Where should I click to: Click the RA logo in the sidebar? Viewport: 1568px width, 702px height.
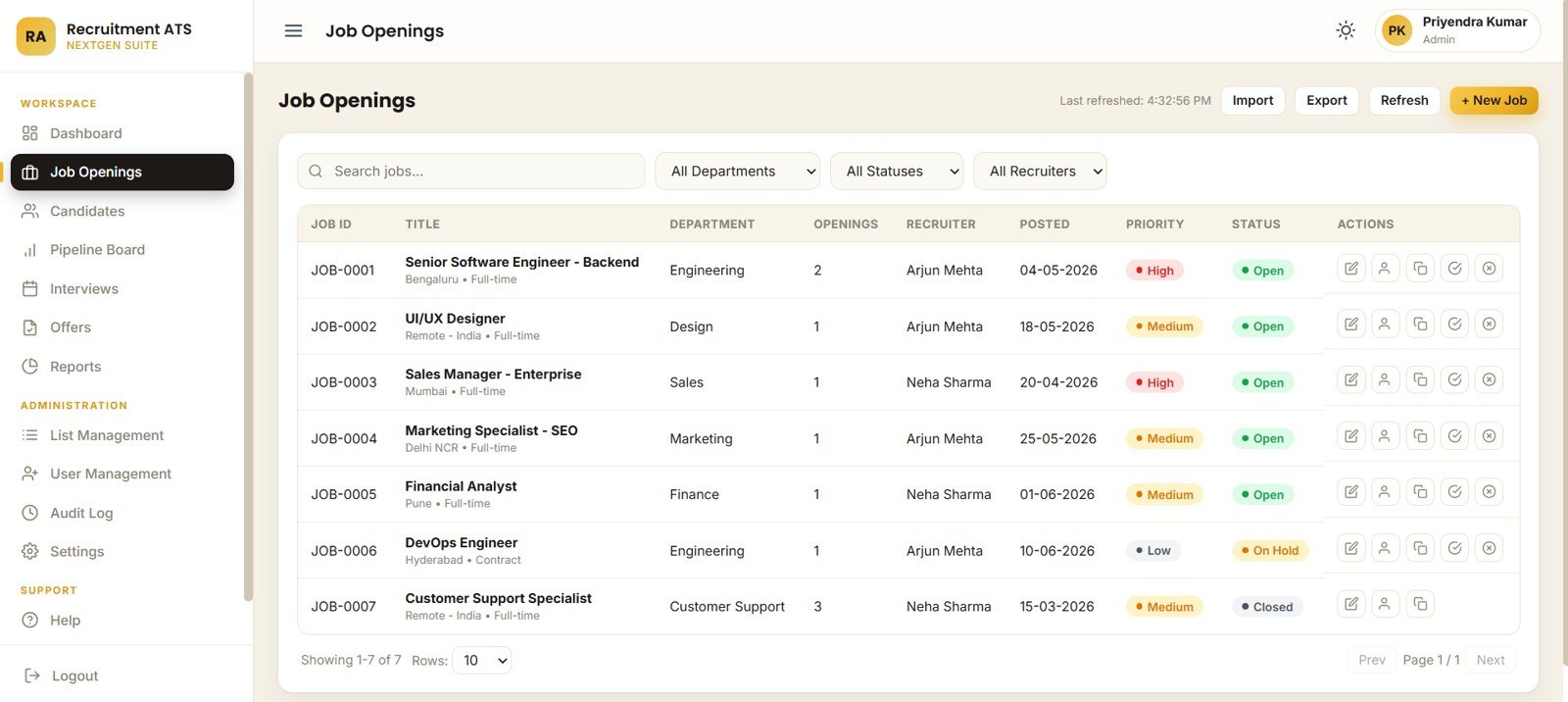click(36, 36)
